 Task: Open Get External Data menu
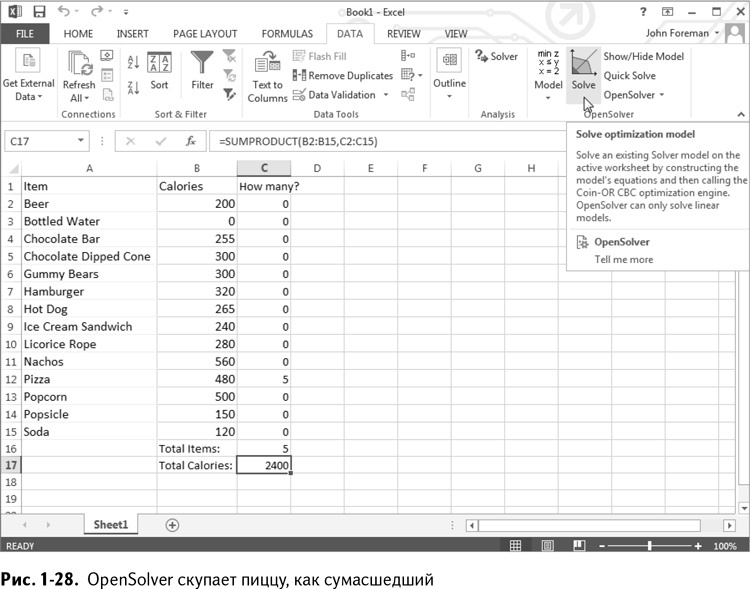click(28, 76)
